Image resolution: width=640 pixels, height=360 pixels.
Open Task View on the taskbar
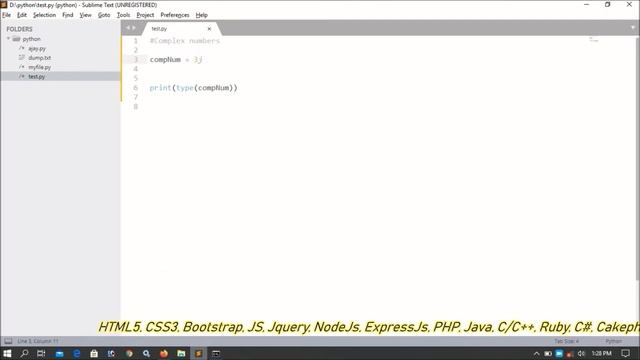(41, 353)
